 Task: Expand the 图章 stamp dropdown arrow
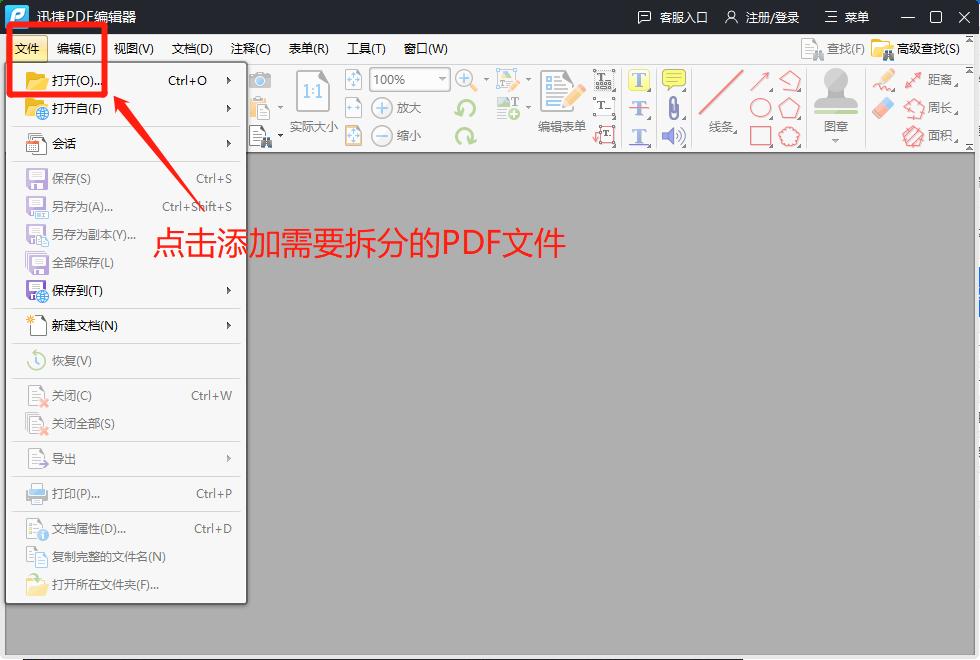[x=837, y=139]
